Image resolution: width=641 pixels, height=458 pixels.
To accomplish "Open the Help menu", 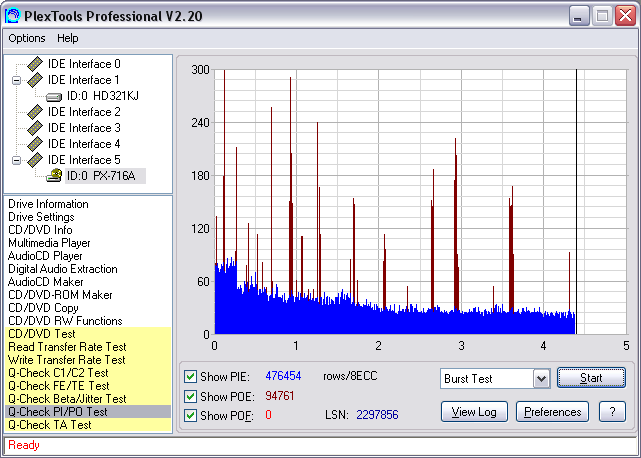I will tap(67, 38).
